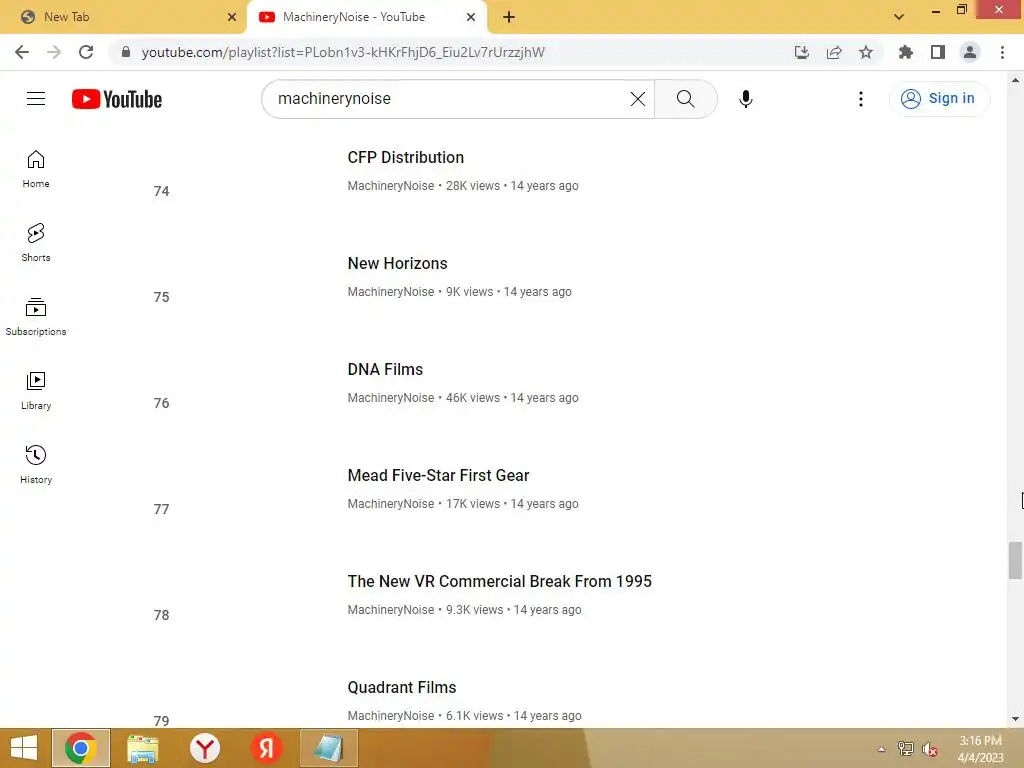The height and width of the screenshot is (768, 1024).
Task: Open the Chrome profile avatar
Action: [x=970, y=52]
